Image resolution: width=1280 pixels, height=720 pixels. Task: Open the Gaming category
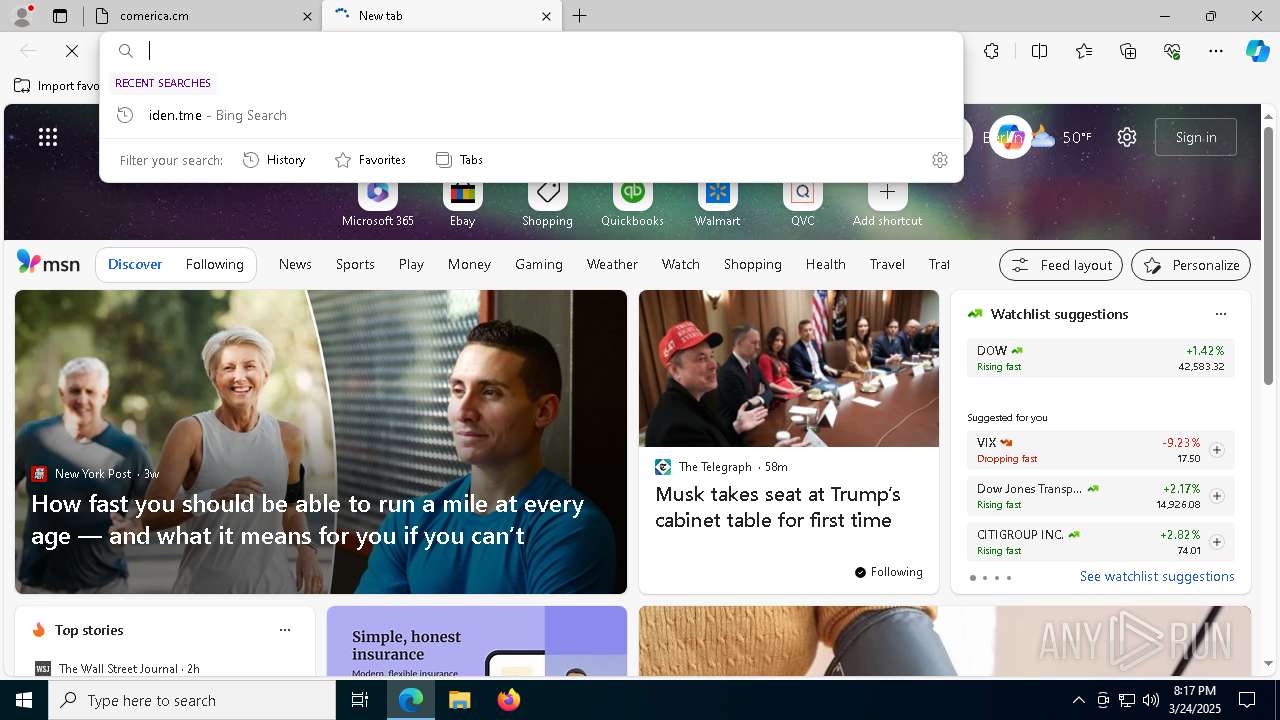(x=539, y=264)
